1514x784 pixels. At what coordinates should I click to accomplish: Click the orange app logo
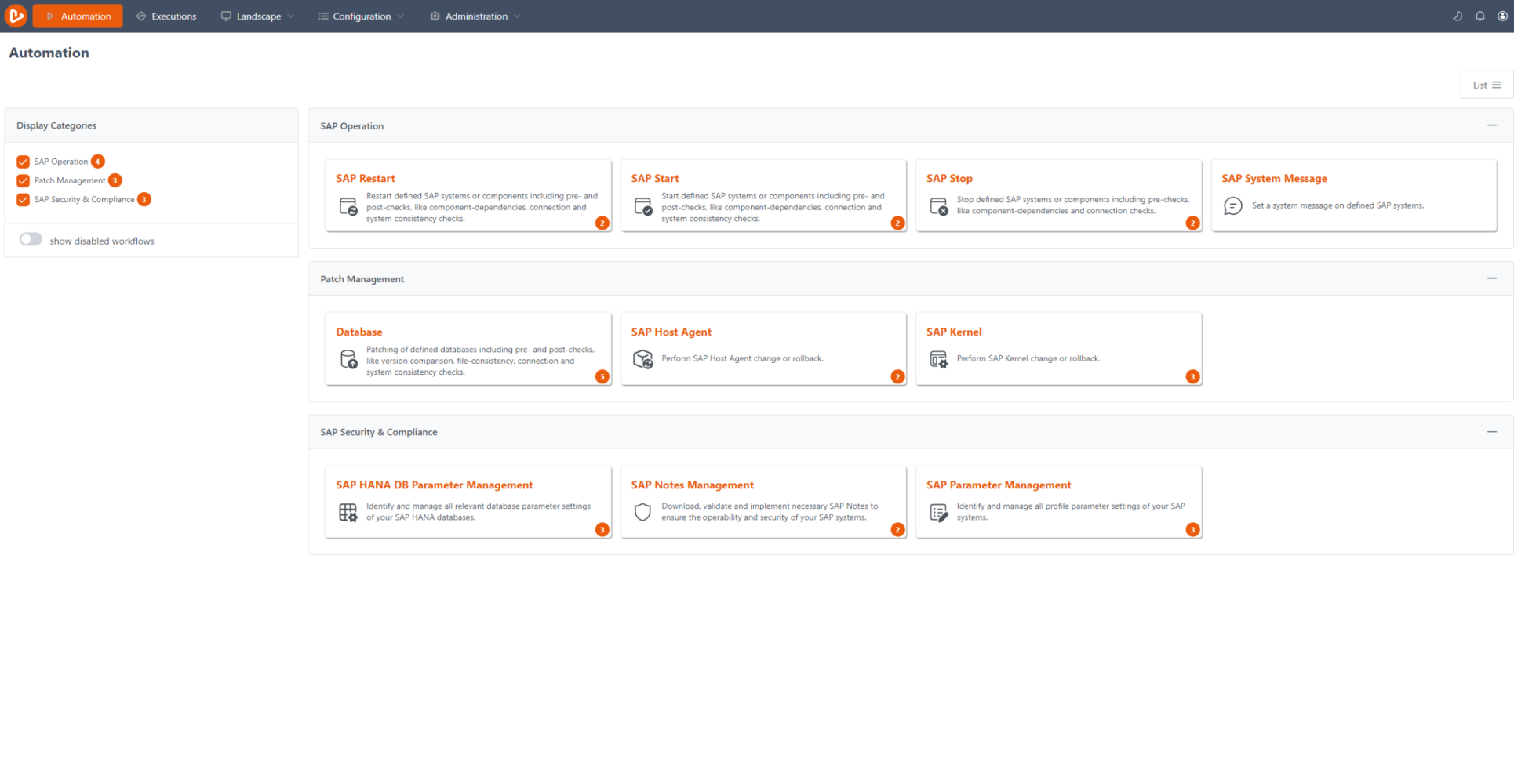coord(16,16)
